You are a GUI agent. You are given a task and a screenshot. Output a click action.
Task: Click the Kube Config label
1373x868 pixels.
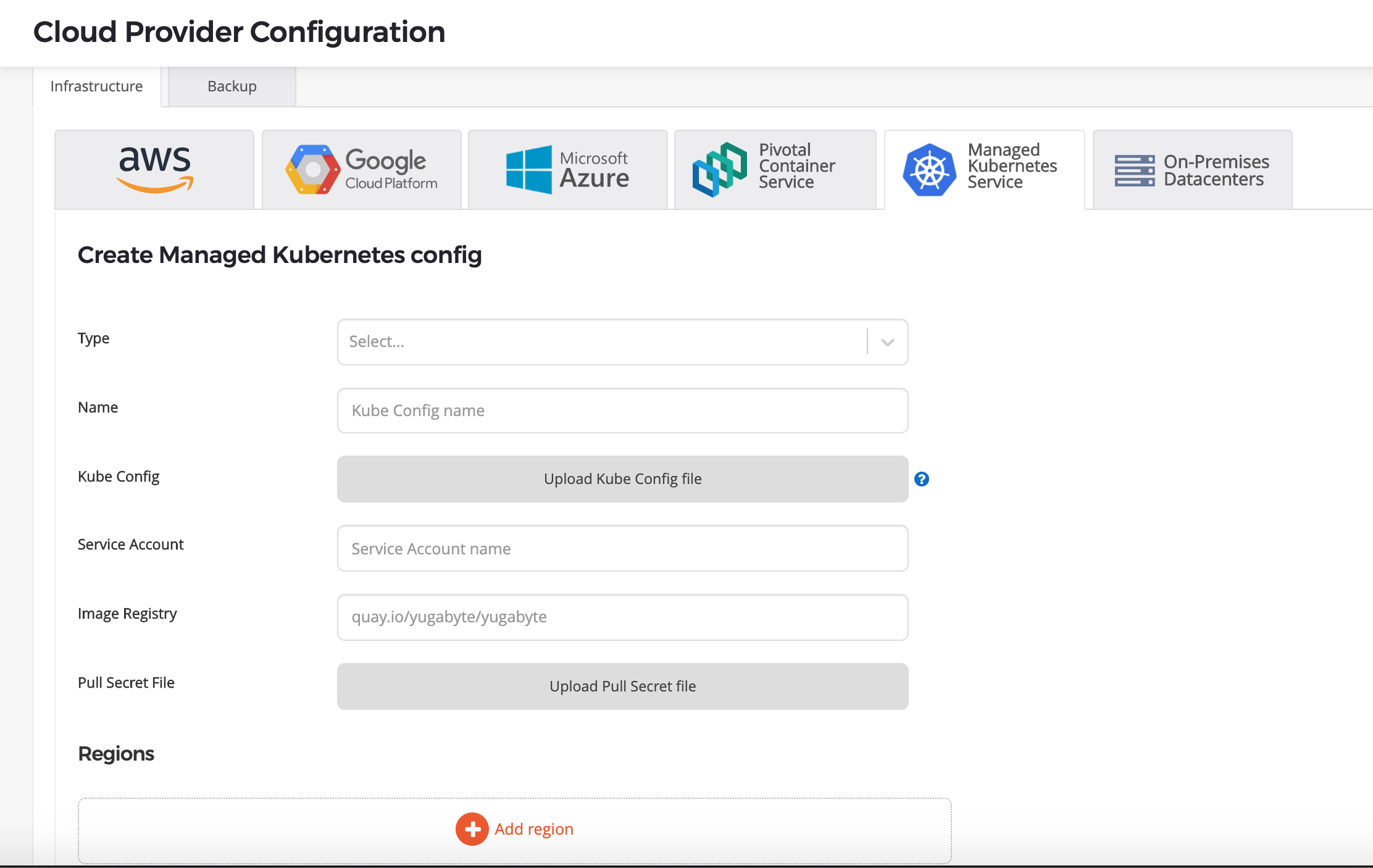119,477
